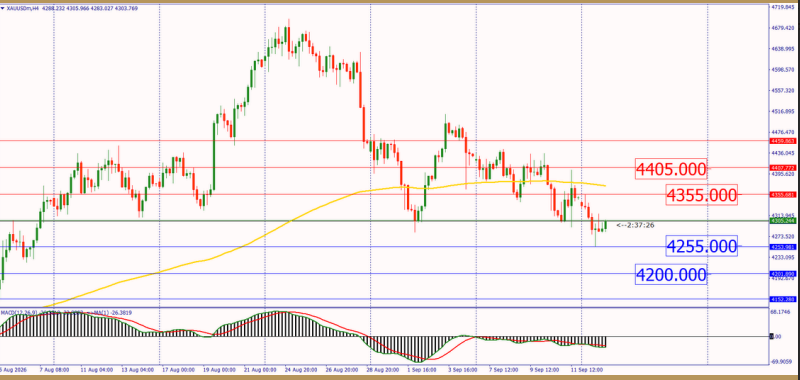Select the red 4405.000 text label

[671, 168]
